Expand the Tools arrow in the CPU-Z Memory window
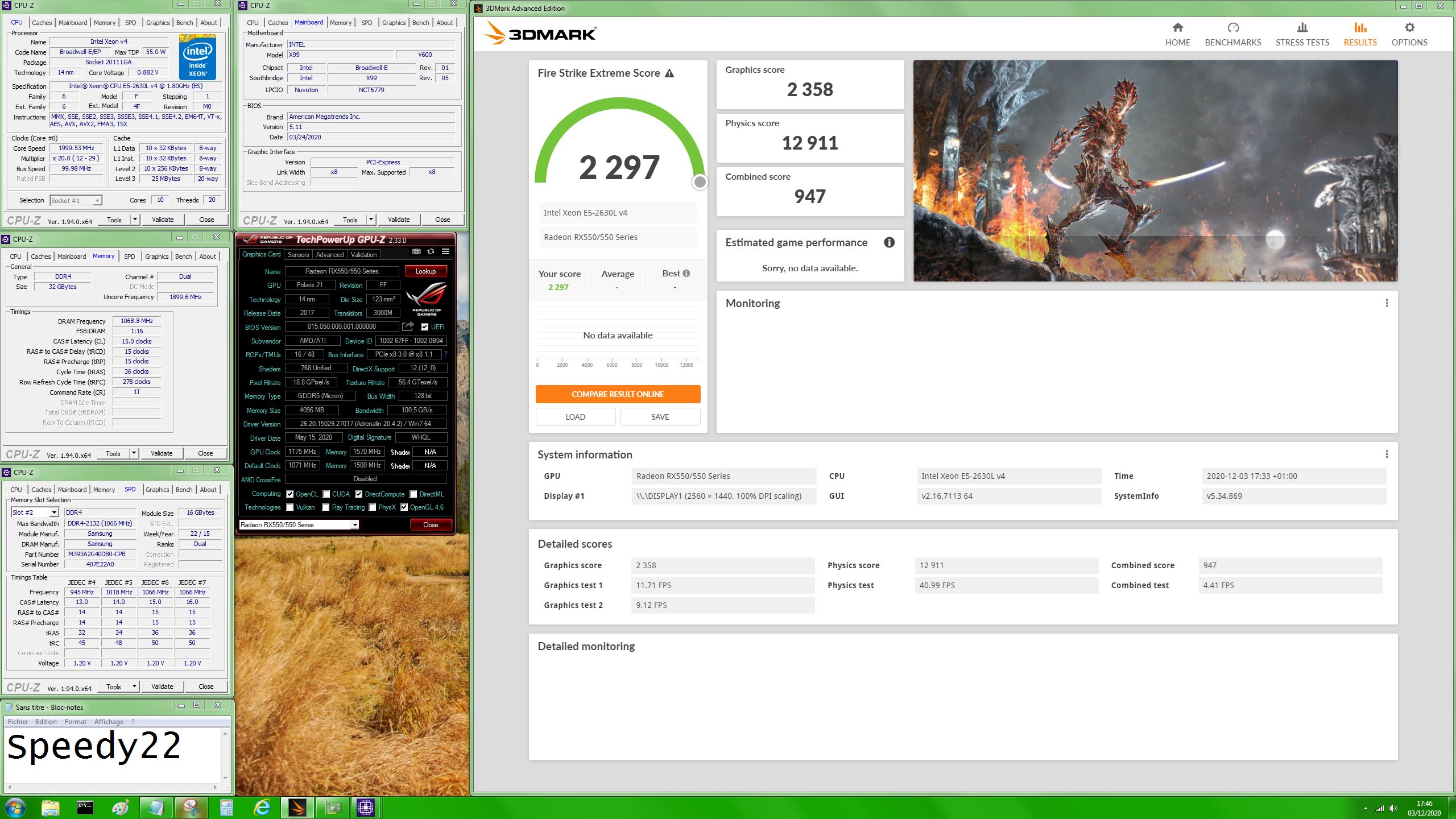Image resolution: width=1456 pixels, height=819 pixels. [x=134, y=453]
